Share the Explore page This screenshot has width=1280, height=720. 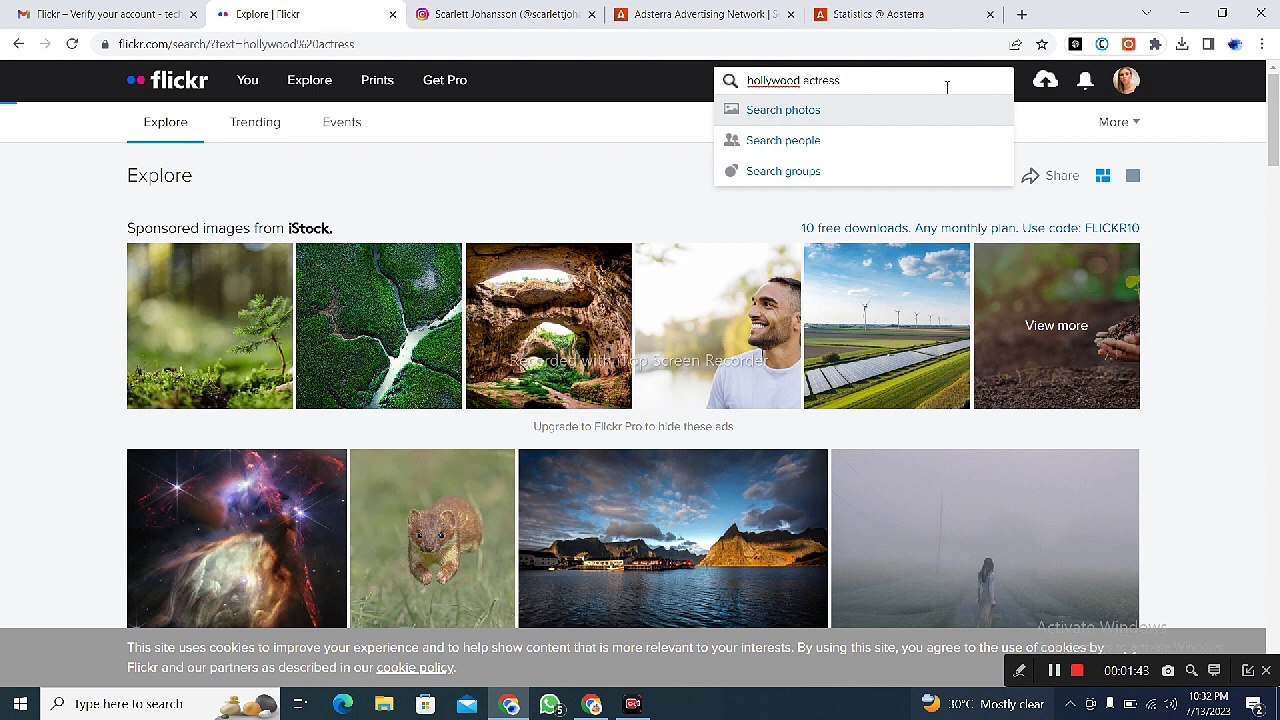pyautogui.click(x=1050, y=176)
